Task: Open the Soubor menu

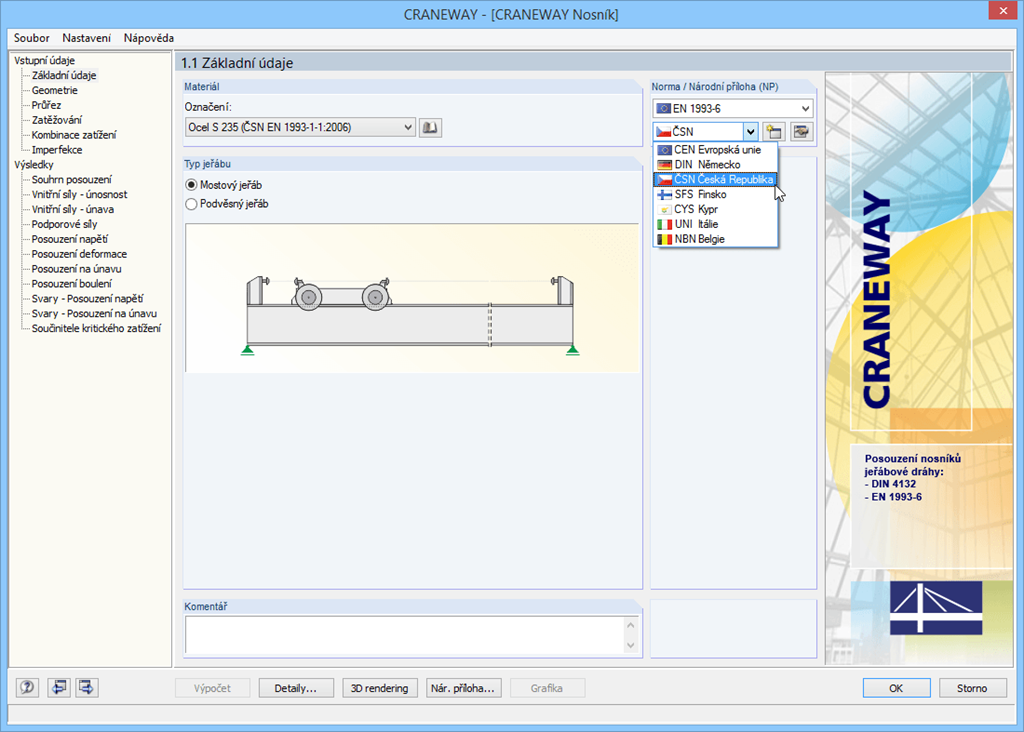Action: 31,38
